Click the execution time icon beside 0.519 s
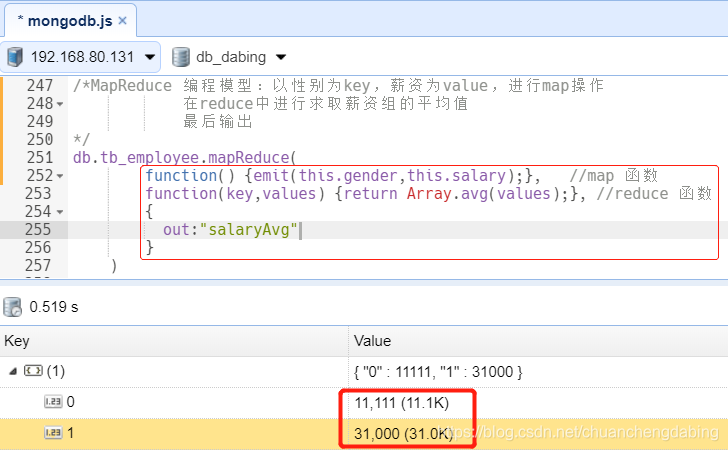Image resolution: width=728 pixels, height=451 pixels. point(12,307)
